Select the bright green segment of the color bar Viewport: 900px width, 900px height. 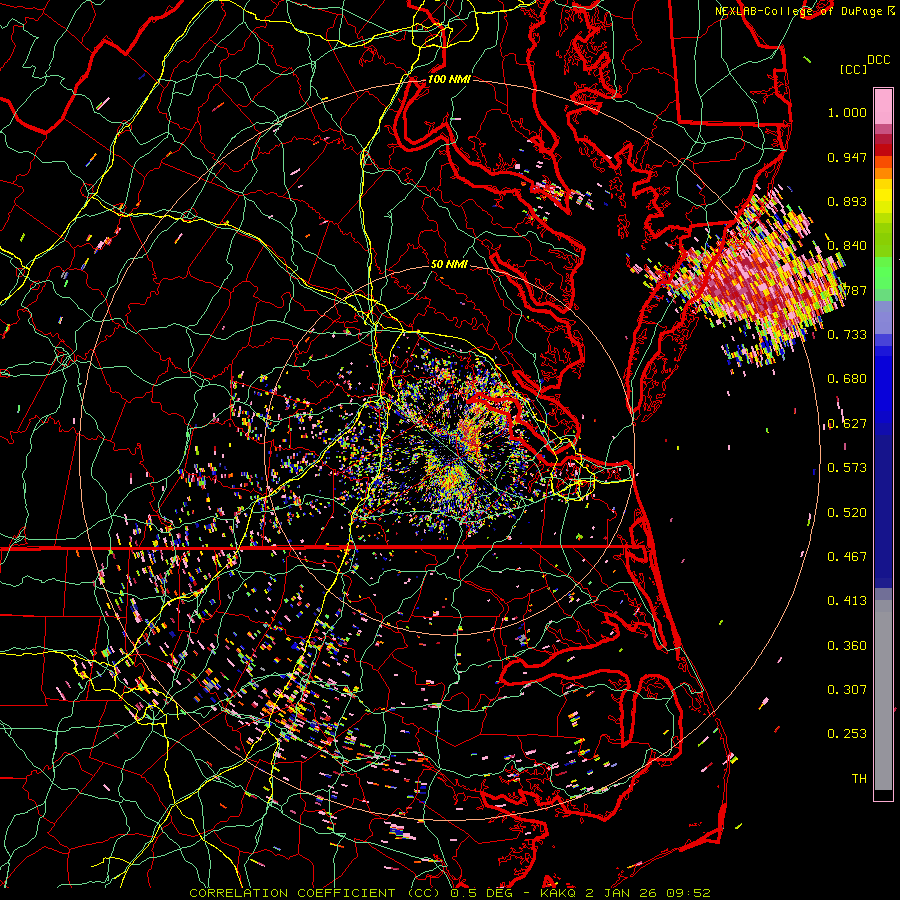[883, 272]
